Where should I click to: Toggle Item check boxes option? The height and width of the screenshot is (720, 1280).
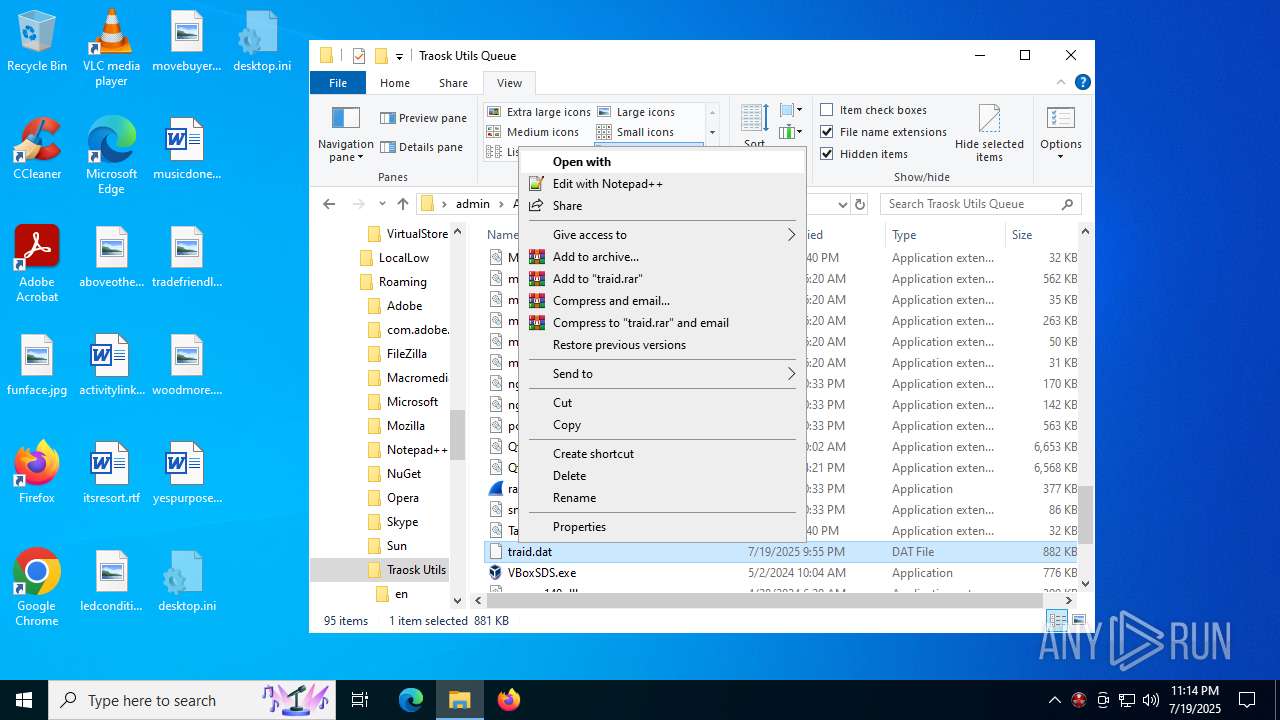coord(873,110)
